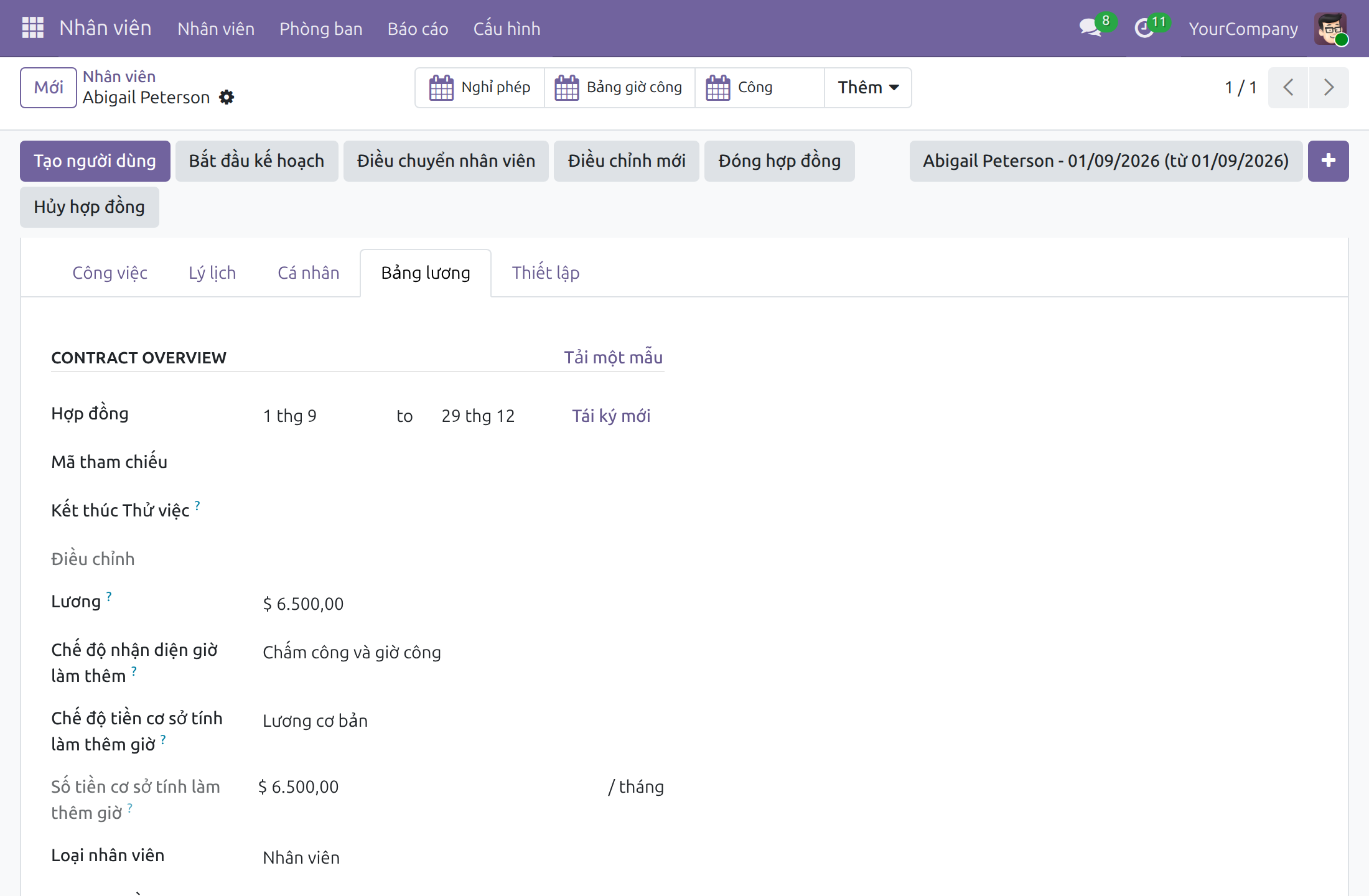Switch to the Công việc tab
This screenshot has height=896, width=1369.
coord(110,273)
